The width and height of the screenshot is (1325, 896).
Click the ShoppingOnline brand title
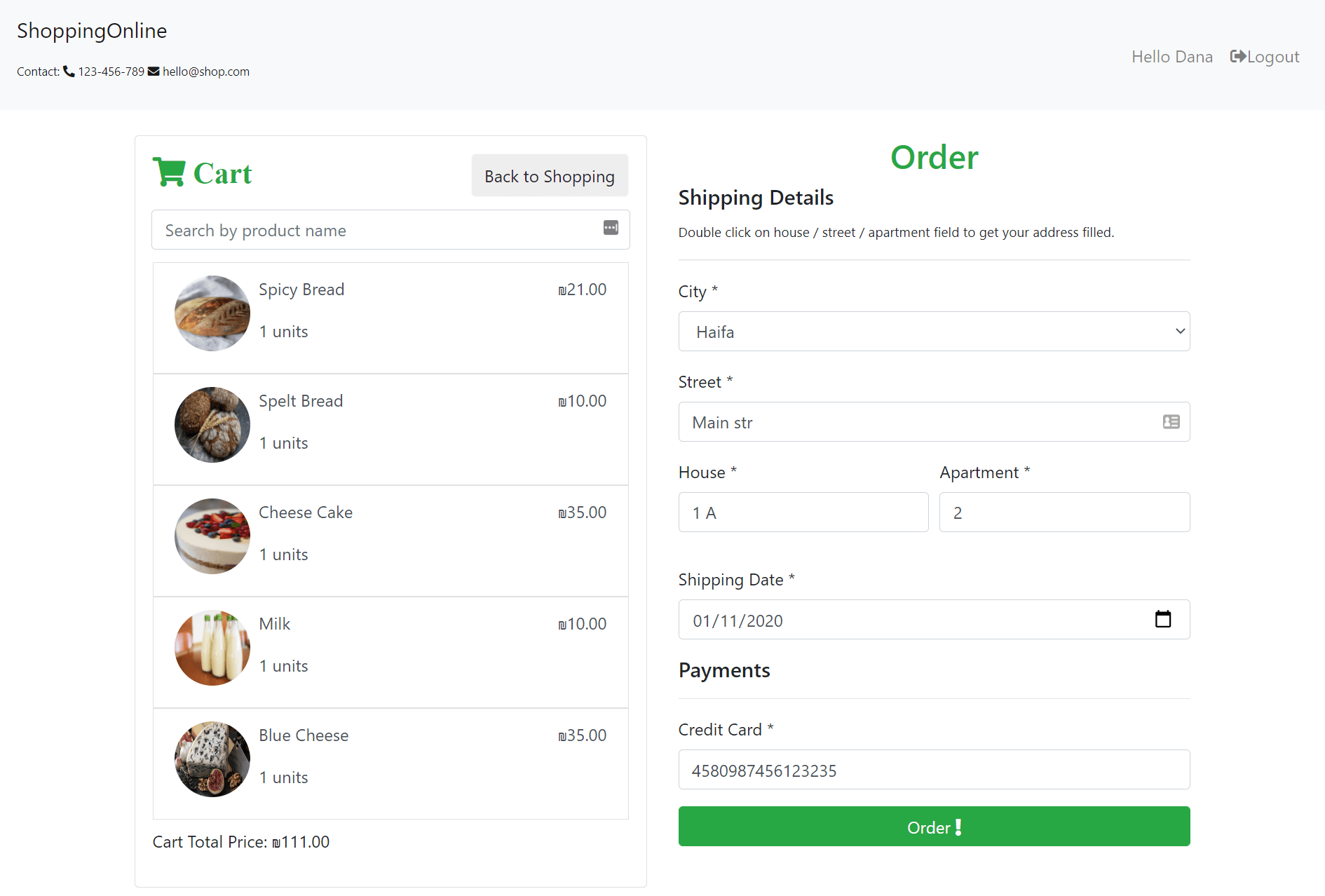[x=92, y=31]
